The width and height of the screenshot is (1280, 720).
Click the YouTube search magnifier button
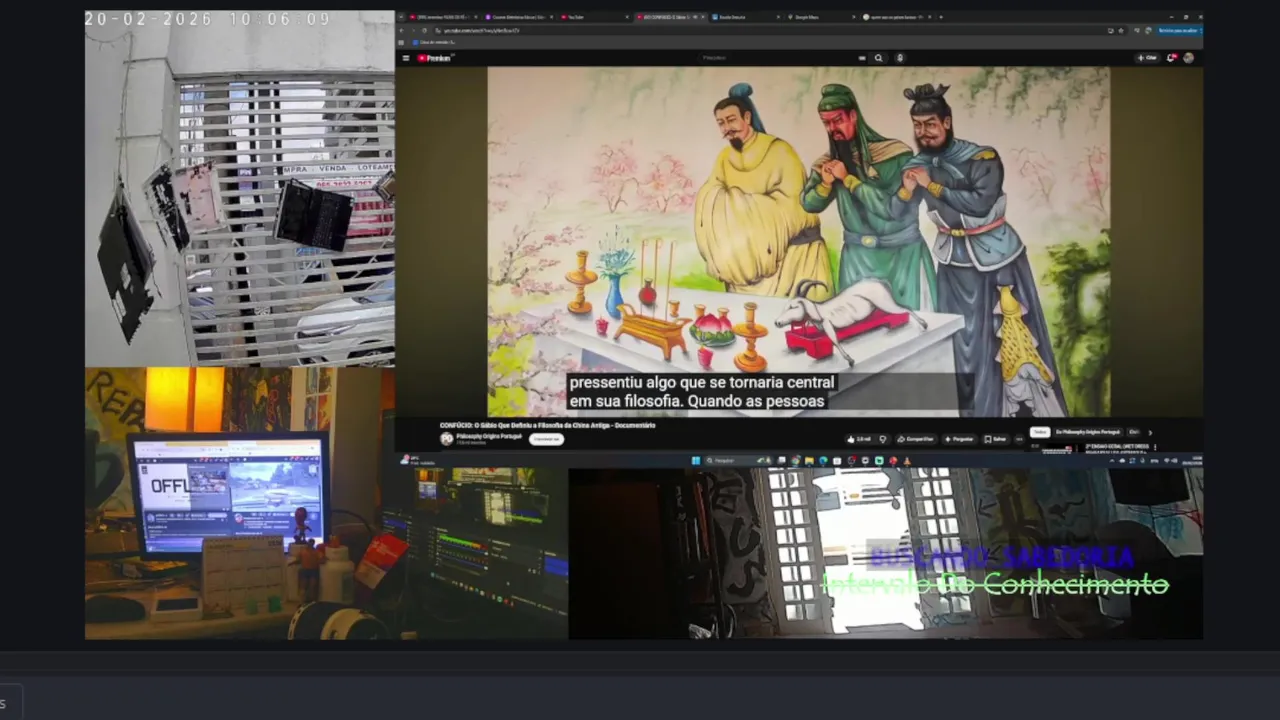pyautogui.click(x=879, y=58)
